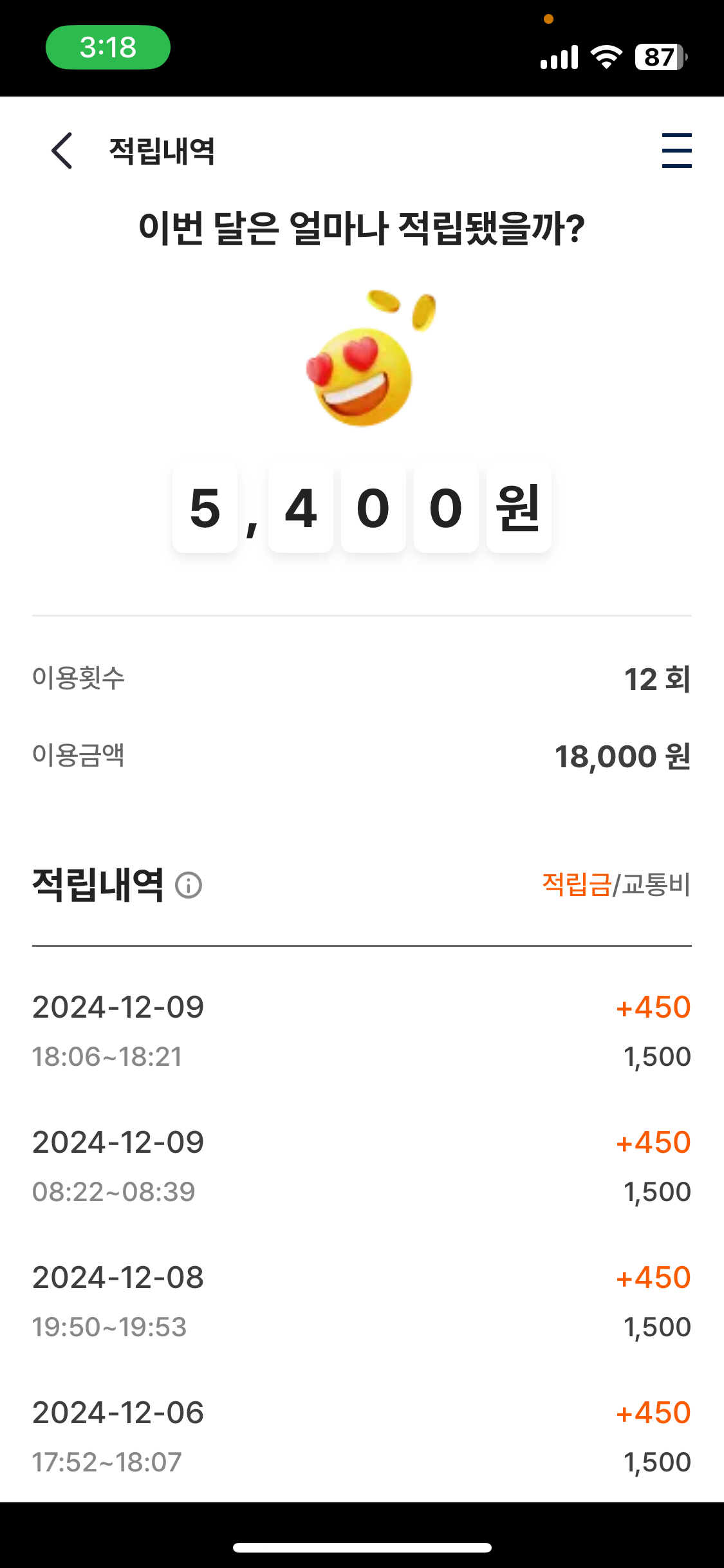
Task: Tap the 5,400원 accumulated amount
Action: [x=362, y=508]
